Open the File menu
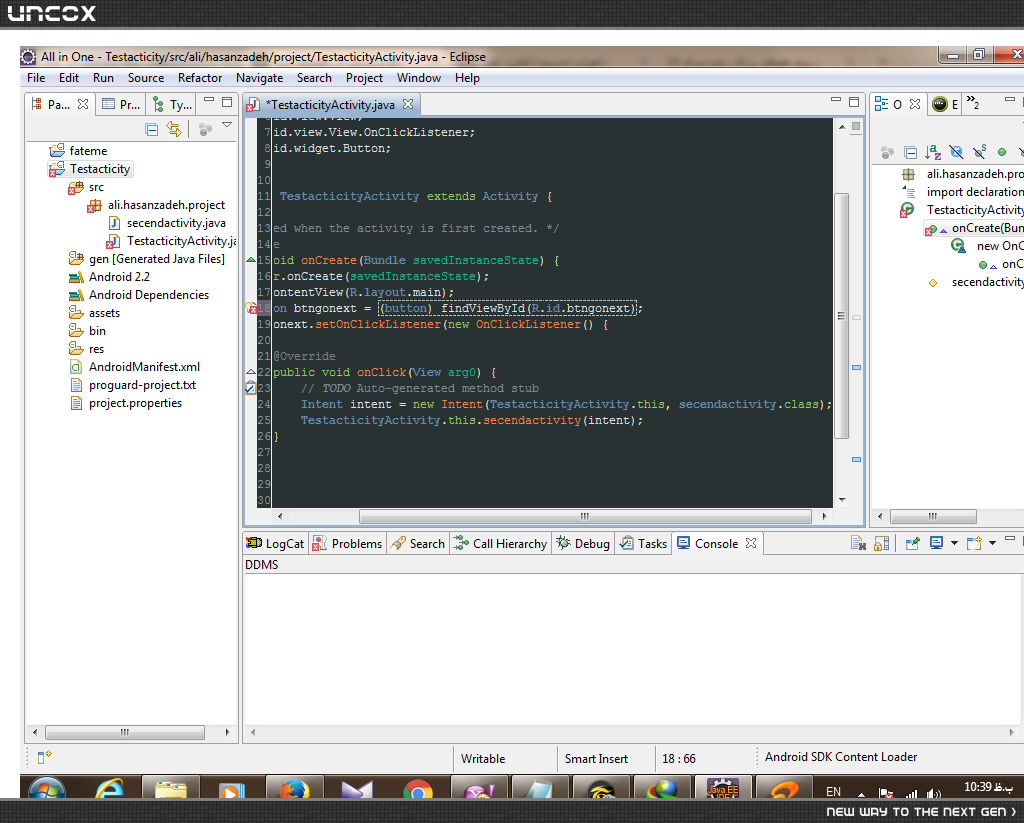This screenshot has width=1024, height=823. pyautogui.click(x=36, y=78)
